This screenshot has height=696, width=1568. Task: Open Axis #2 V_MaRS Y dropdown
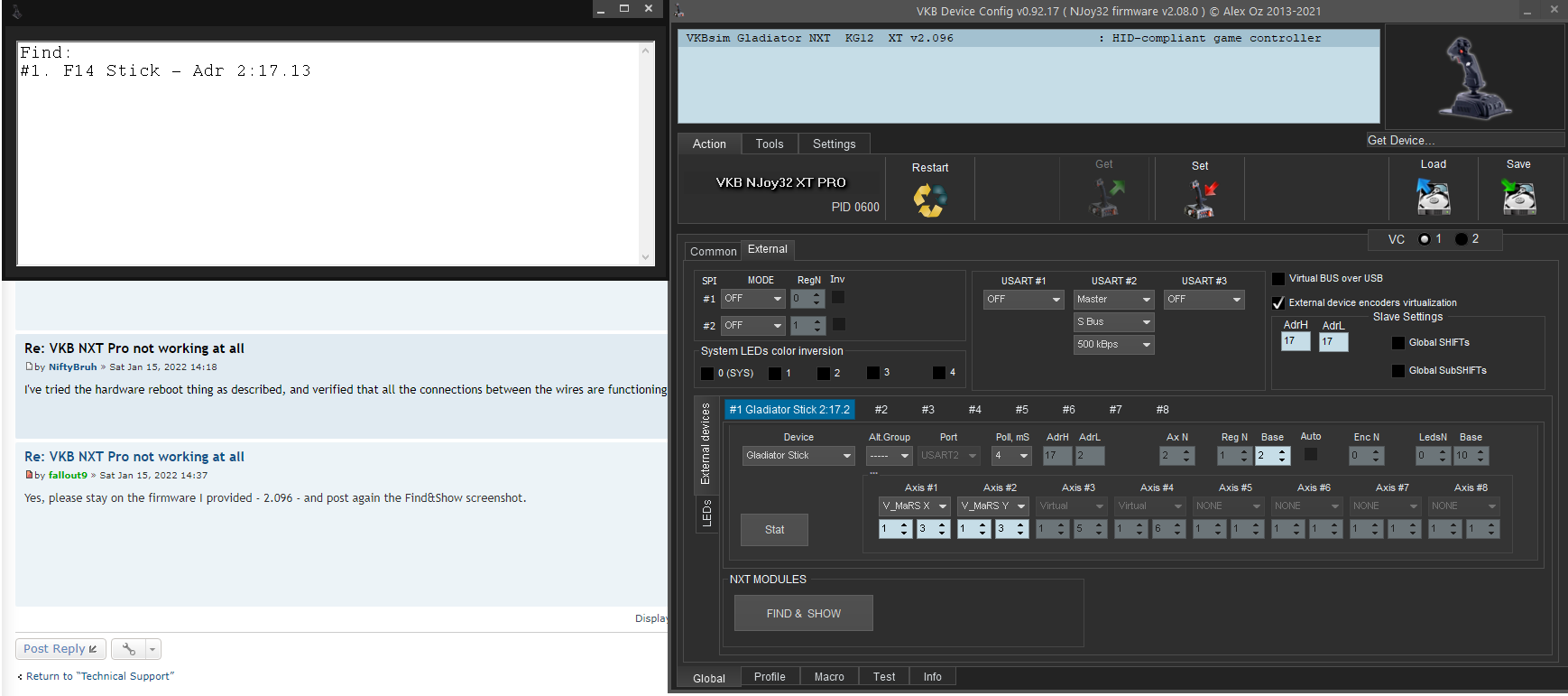point(993,506)
